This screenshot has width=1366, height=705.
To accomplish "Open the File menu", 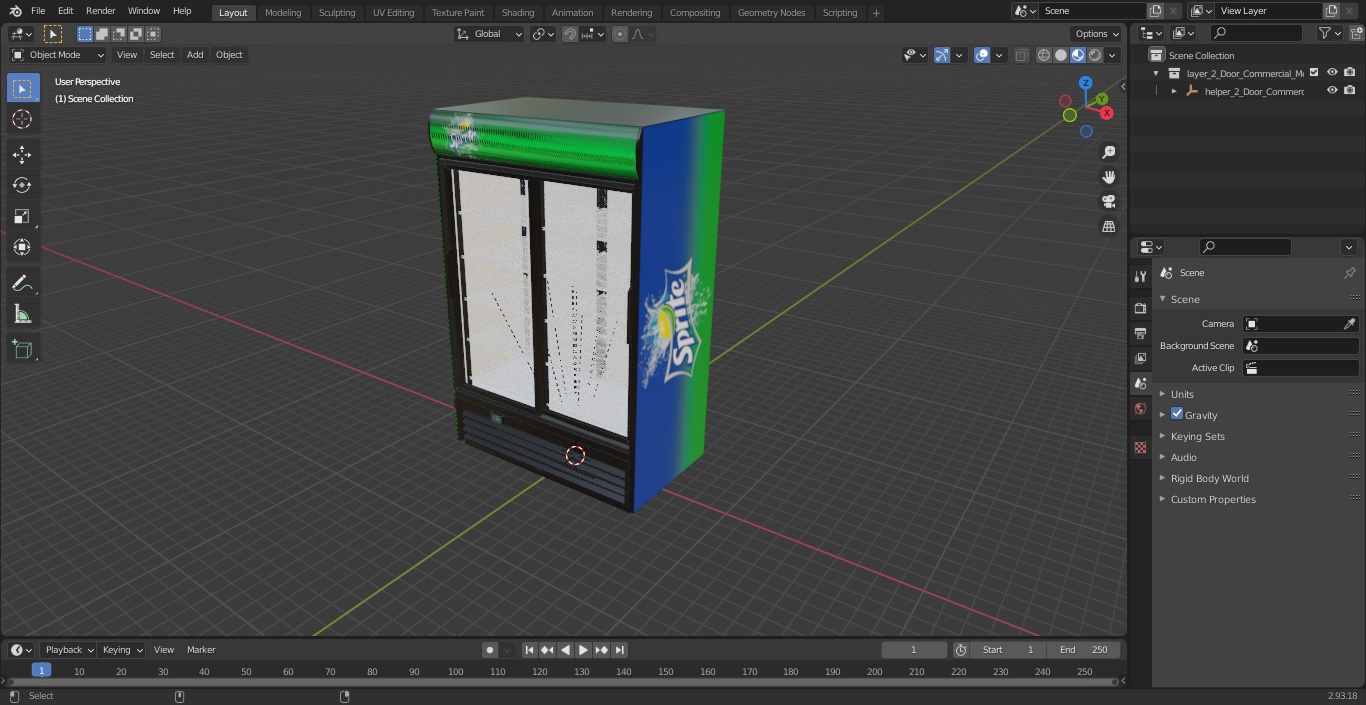I will (x=38, y=11).
